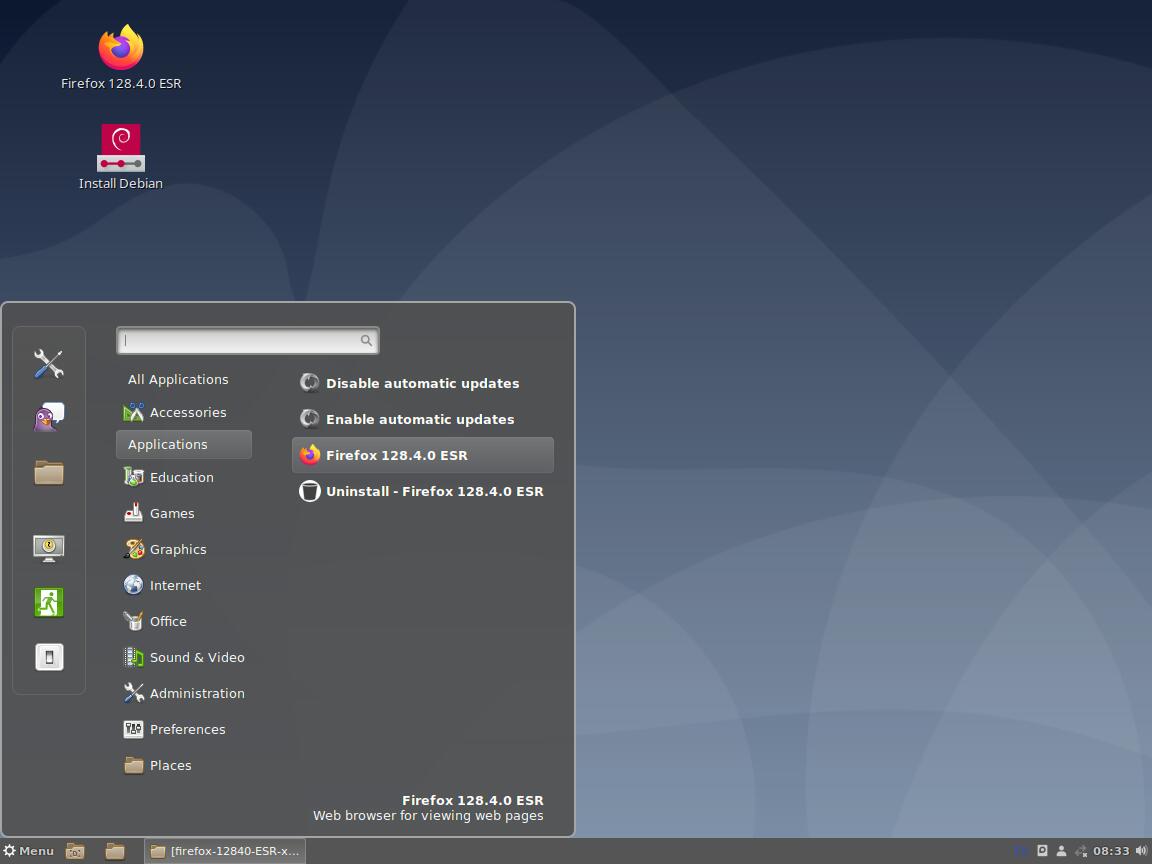Viewport: 1152px width, 864px height.
Task: Click the show desktop panel launcher
Action: (75, 851)
